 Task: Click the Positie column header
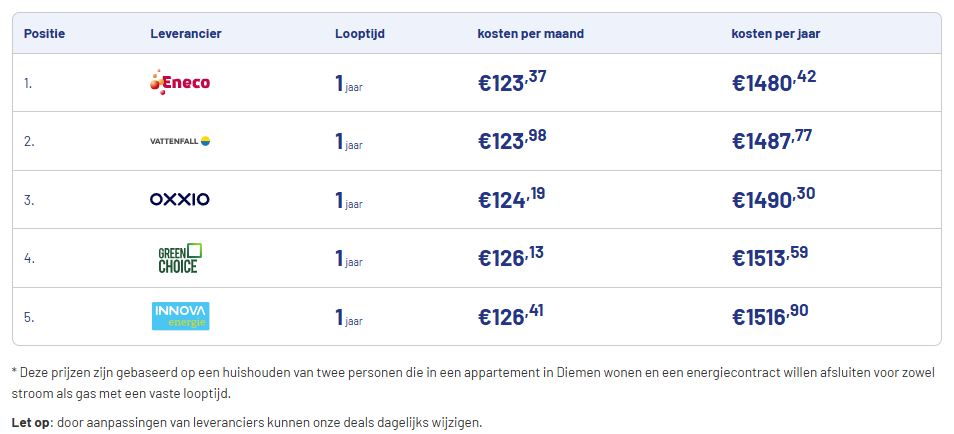(x=44, y=34)
